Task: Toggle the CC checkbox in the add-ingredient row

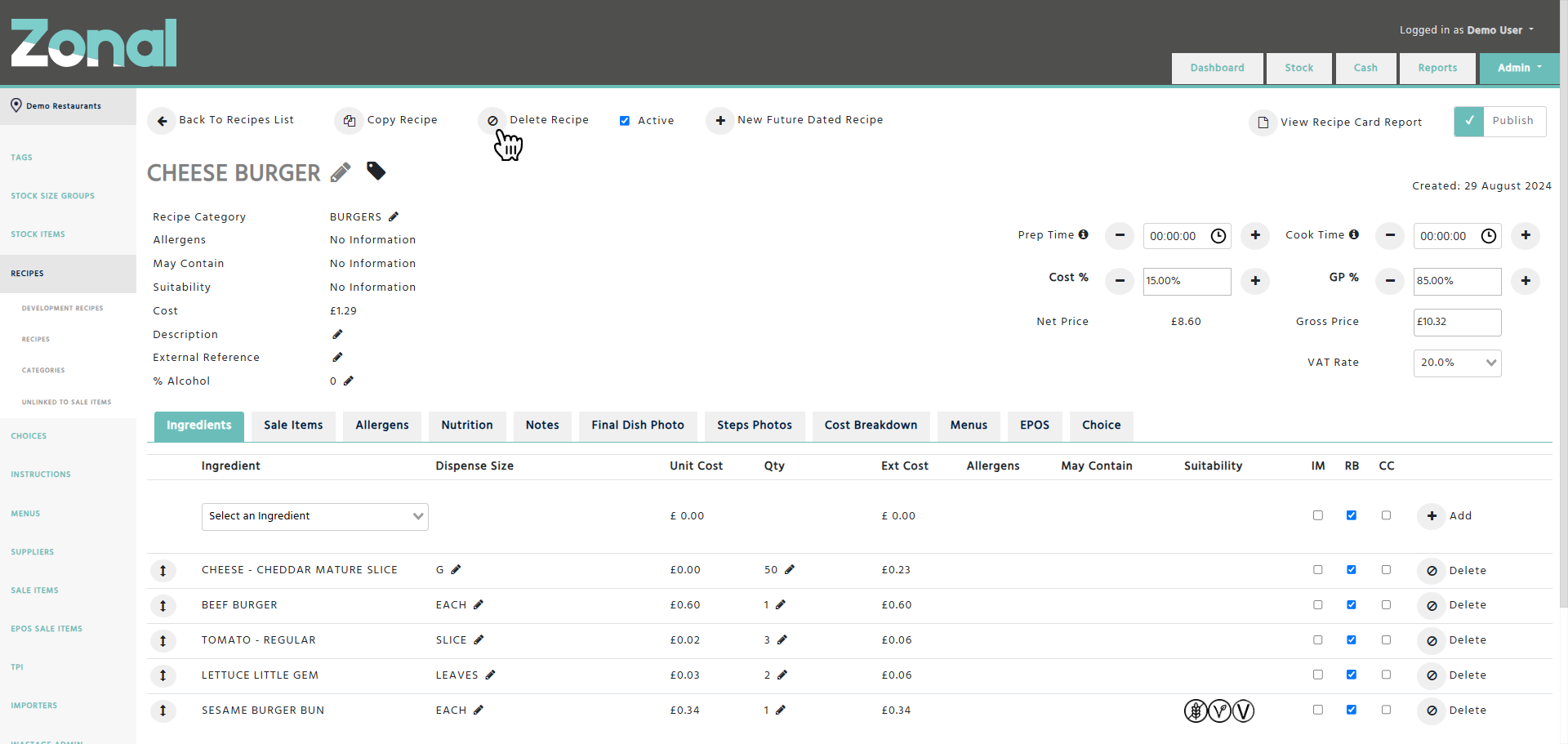Action: (x=1386, y=515)
